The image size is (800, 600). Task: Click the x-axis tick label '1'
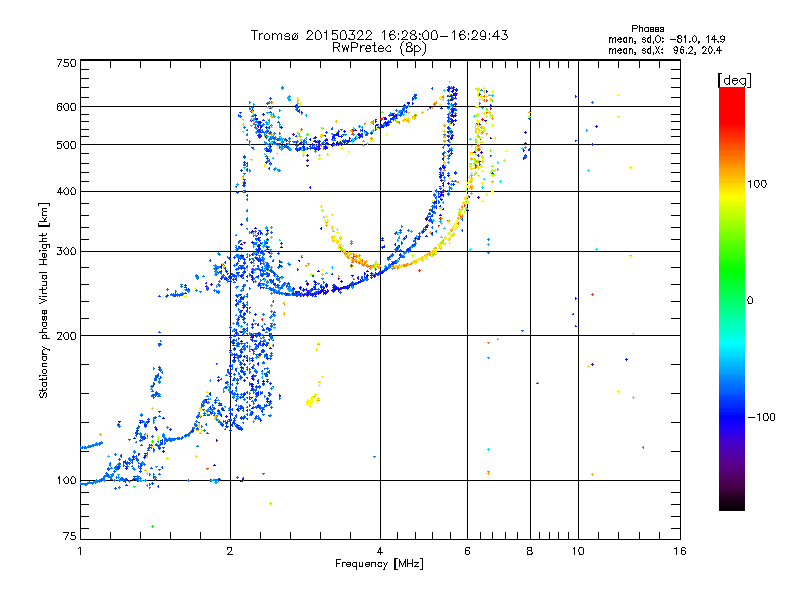point(80,551)
